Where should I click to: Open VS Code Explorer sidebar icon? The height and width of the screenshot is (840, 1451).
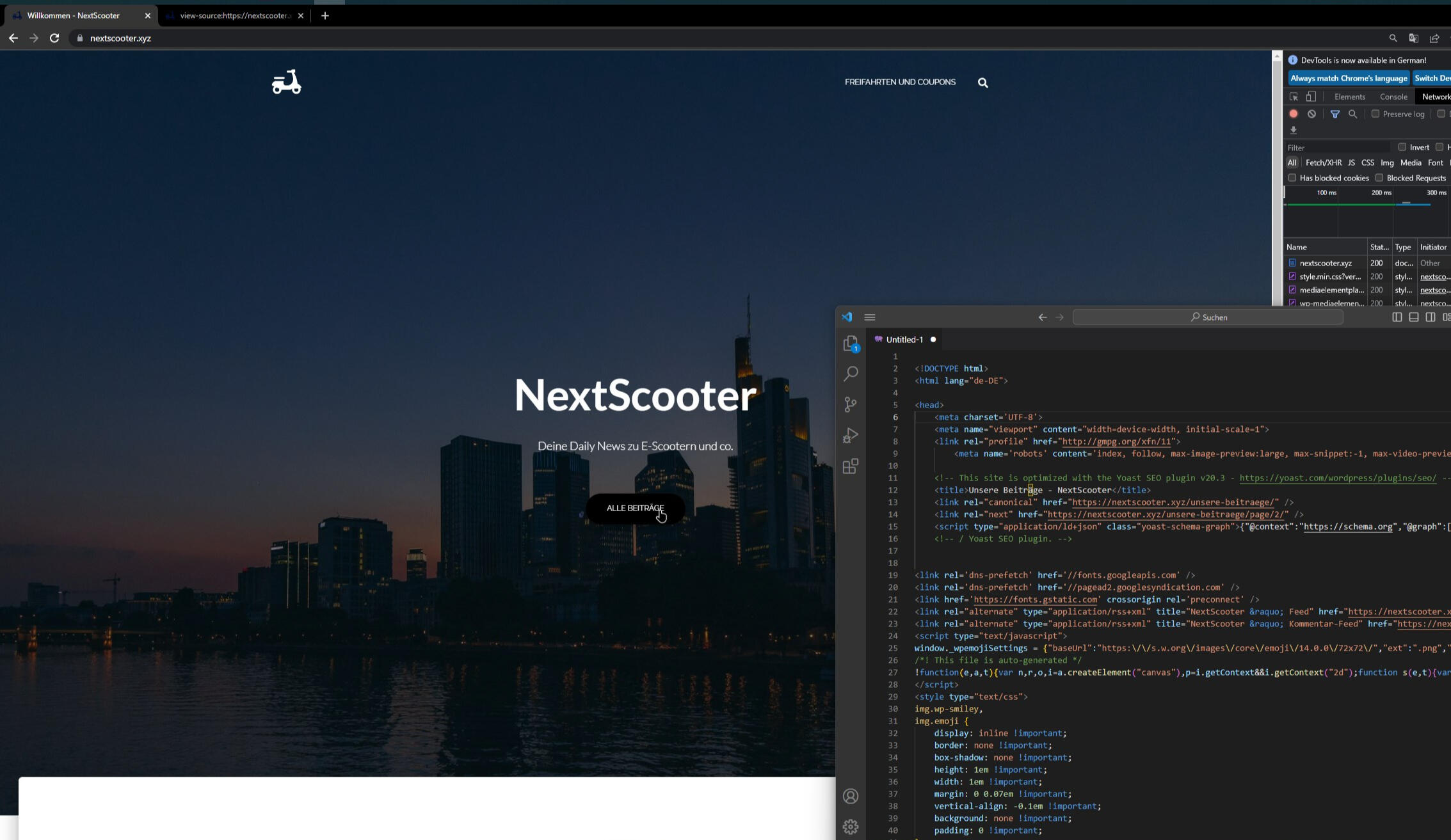point(850,344)
